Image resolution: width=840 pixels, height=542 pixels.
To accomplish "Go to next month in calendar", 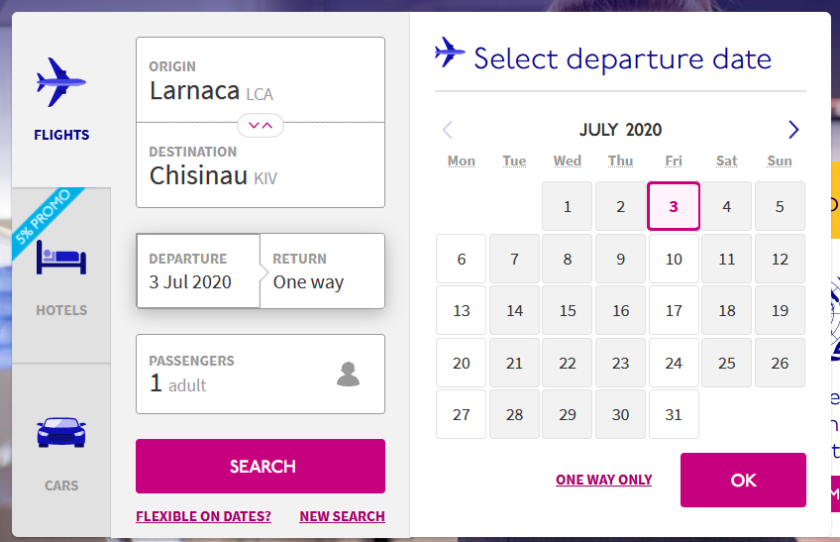I will pos(793,130).
